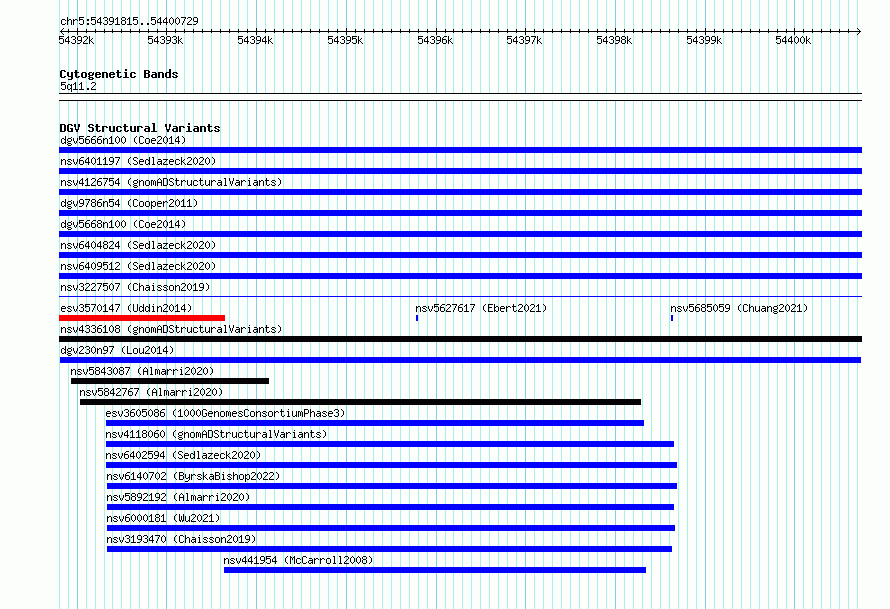Select the thin nsv3227507 (Chaisson2019) line
This screenshot has height=609, width=890.
pos(460,296)
